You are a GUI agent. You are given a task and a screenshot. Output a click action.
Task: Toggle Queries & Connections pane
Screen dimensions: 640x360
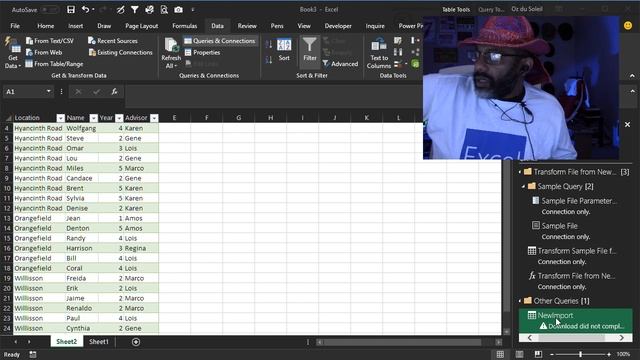(x=220, y=41)
